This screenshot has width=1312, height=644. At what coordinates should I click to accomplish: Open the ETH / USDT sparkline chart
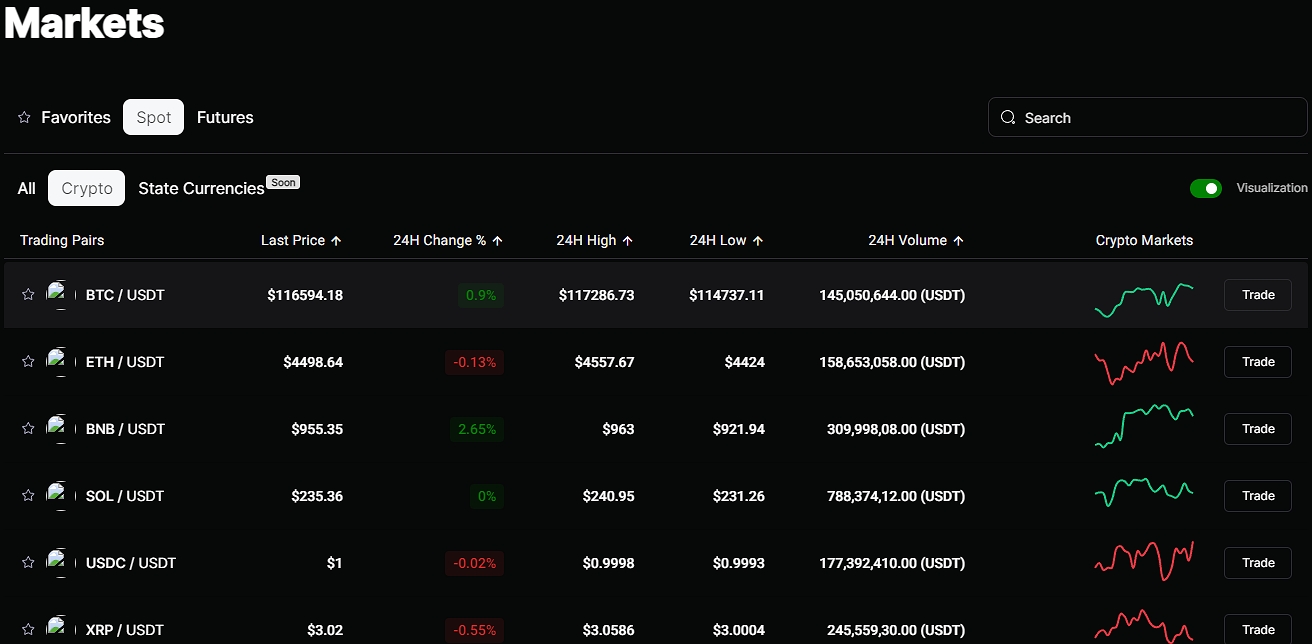pos(1144,363)
